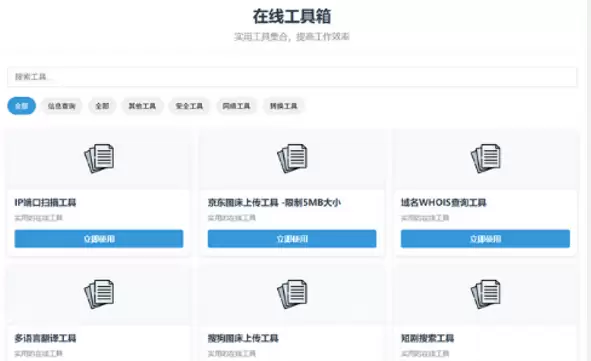This screenshot has width=591, height=361.
Task: Click 立即使用 under IP端口扫描工具
Action: tap(99, 239)
